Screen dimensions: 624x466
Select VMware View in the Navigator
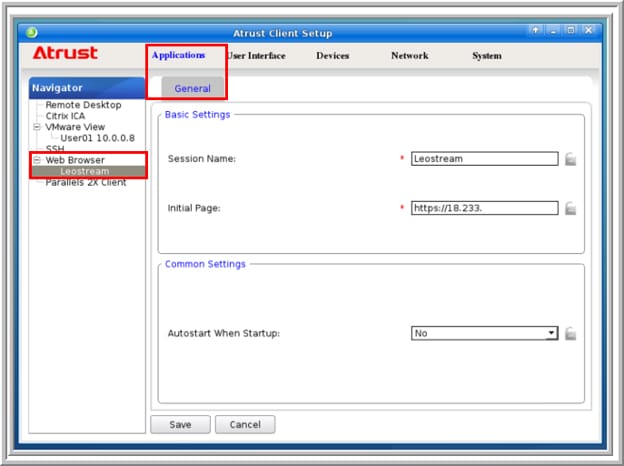(x=75, y=127)
